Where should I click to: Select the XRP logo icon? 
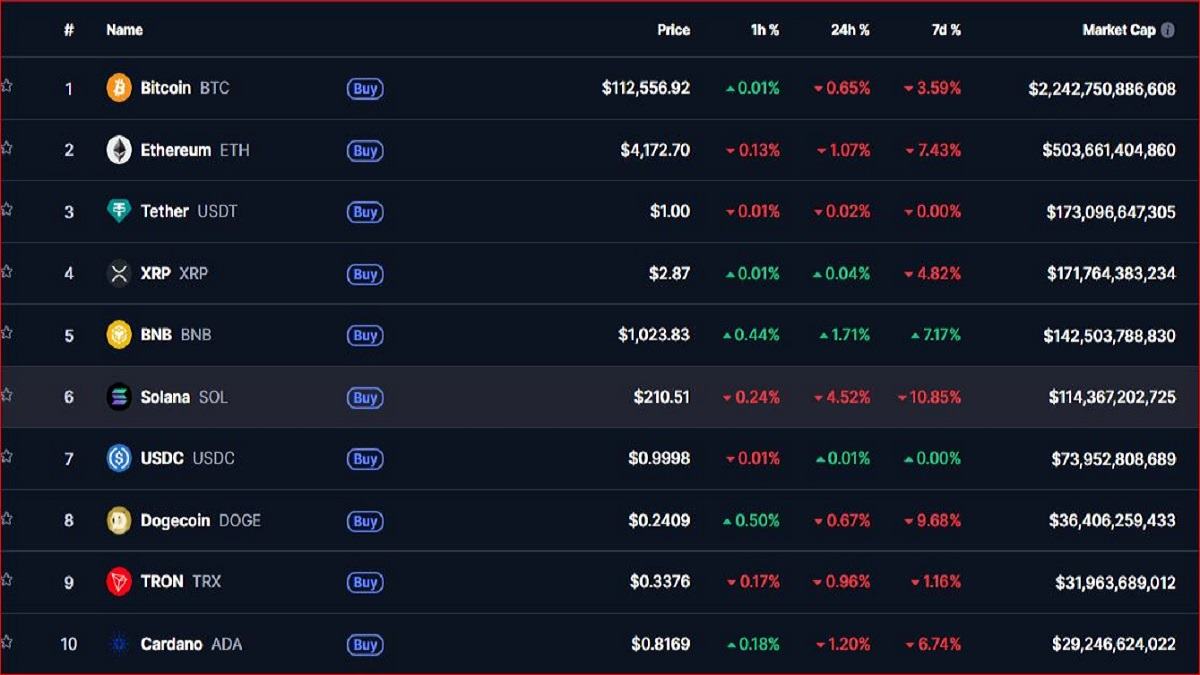(x=119, y=273)
